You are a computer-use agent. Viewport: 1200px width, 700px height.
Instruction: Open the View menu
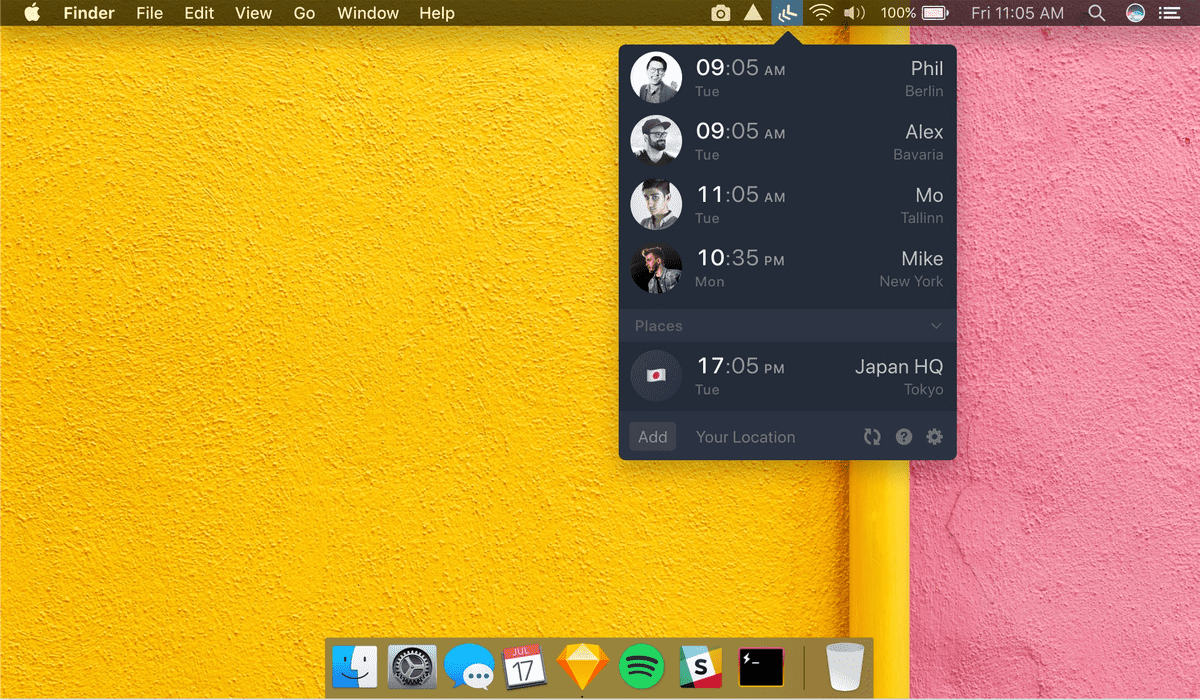pos(253,13)
